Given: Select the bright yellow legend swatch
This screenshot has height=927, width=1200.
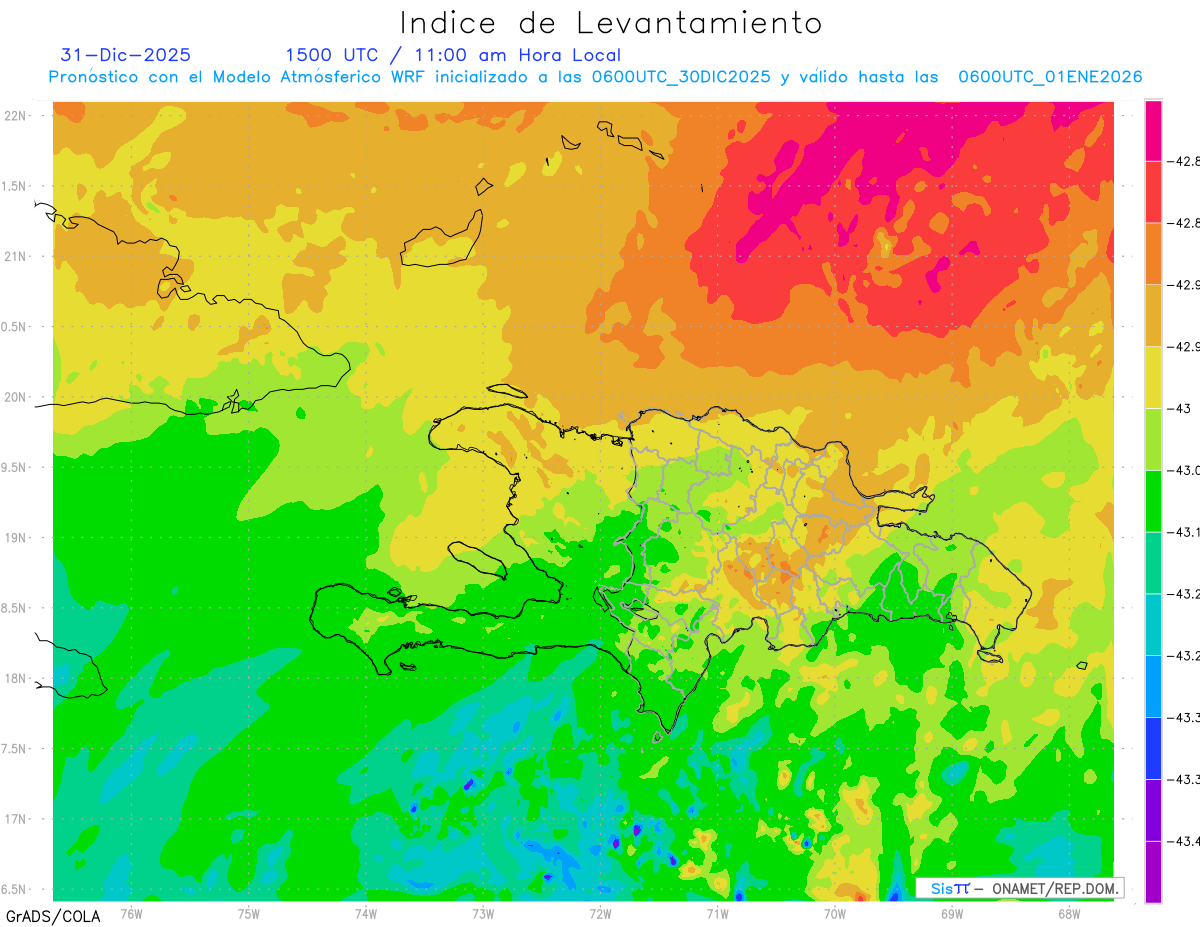Looking at the screenshot, I should [1153, 377].
